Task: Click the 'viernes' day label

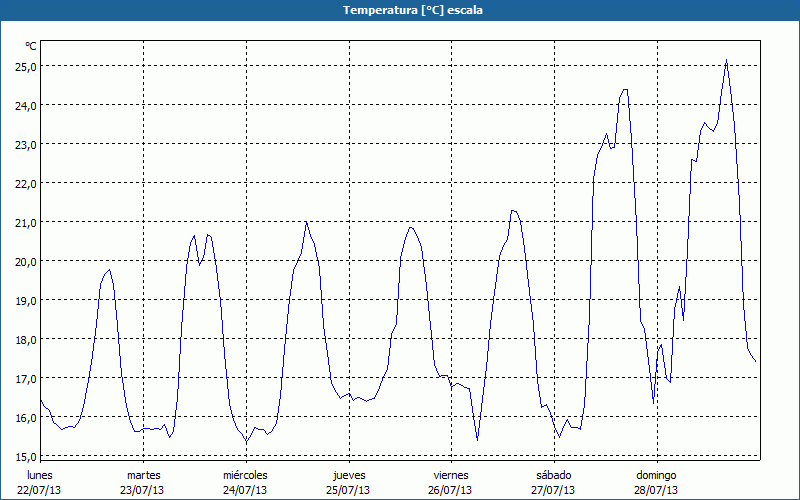Action: coord(451,475)
